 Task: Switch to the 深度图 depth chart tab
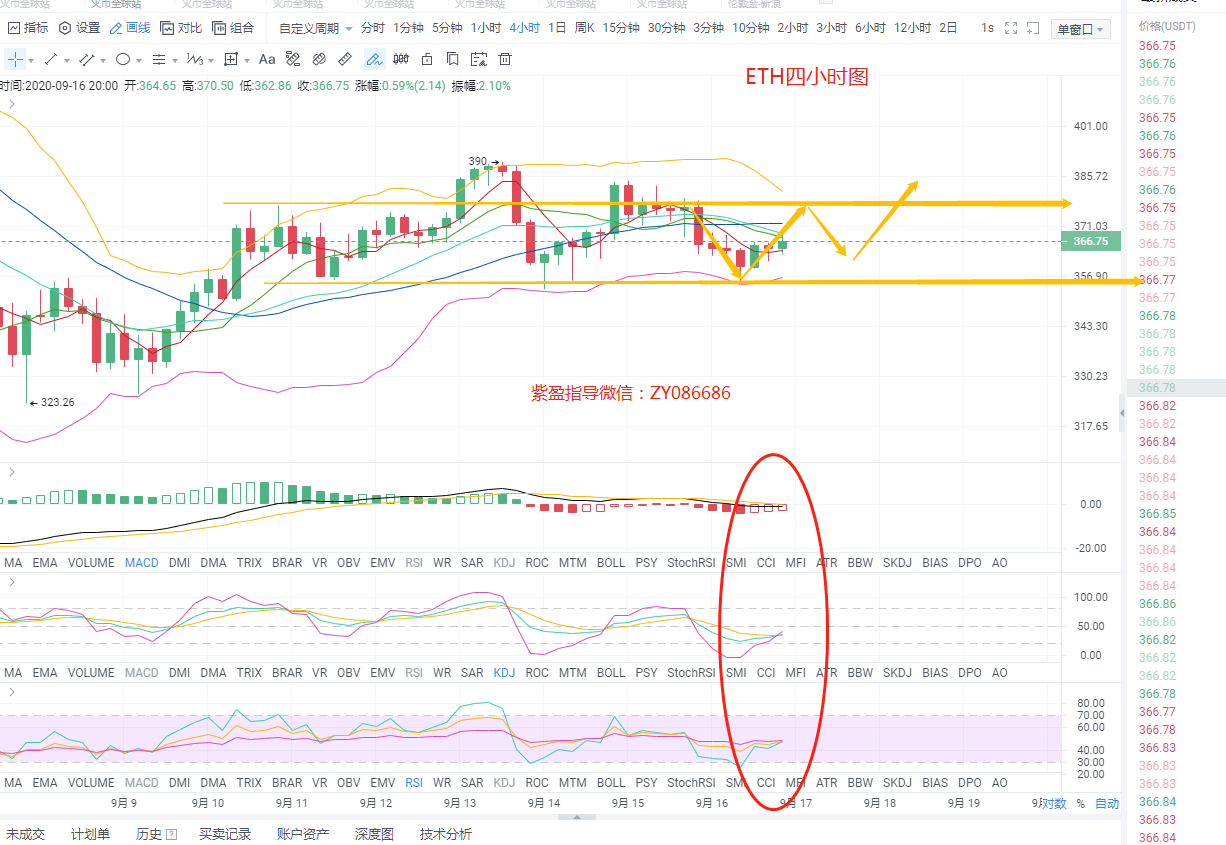coord(374,834)
